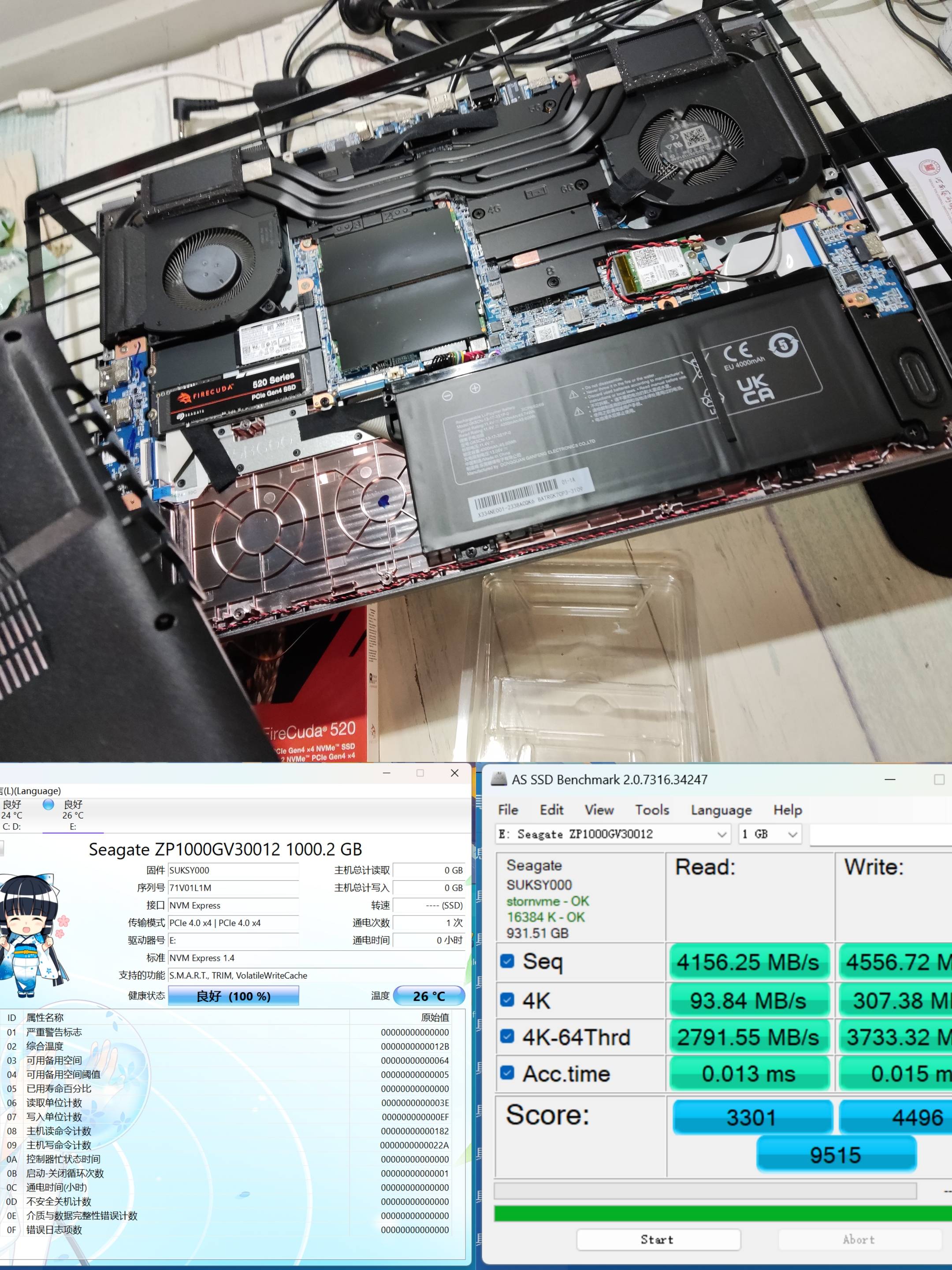Click the 属性名称 column header
This screenshot has width=952, height=1270.
coord(45,1017)
